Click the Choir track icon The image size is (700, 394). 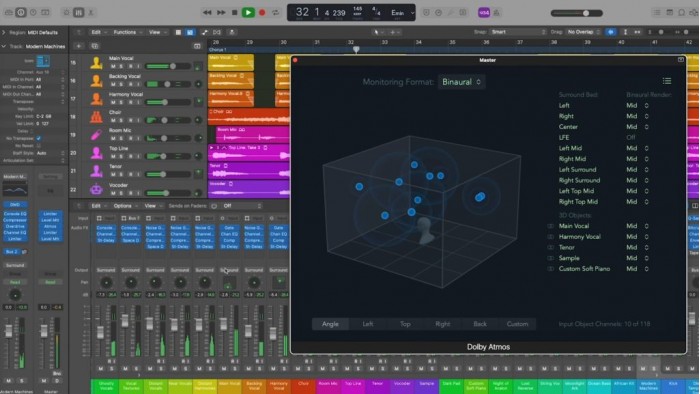(96, 117)
